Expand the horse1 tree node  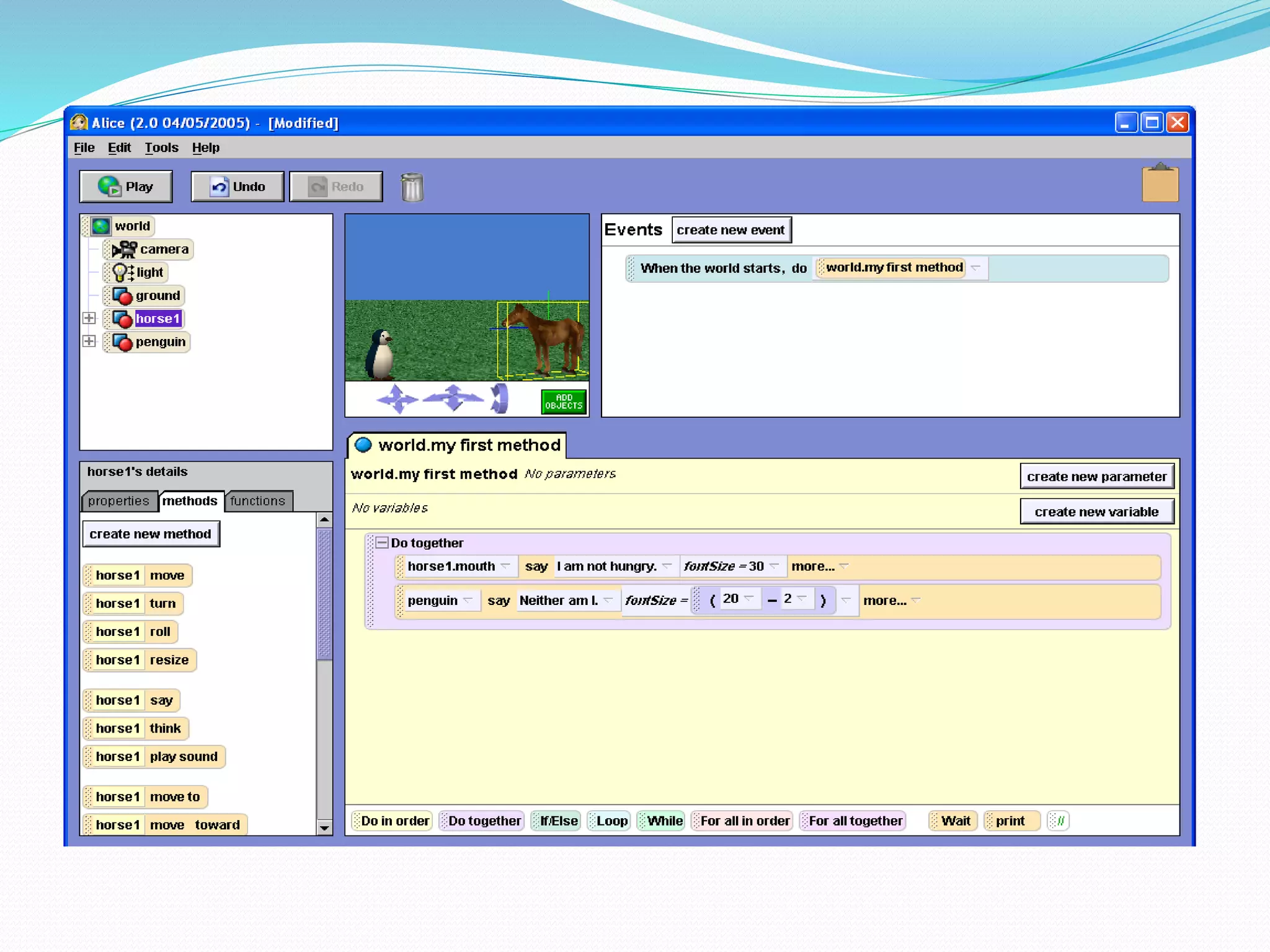click(89, 318)
